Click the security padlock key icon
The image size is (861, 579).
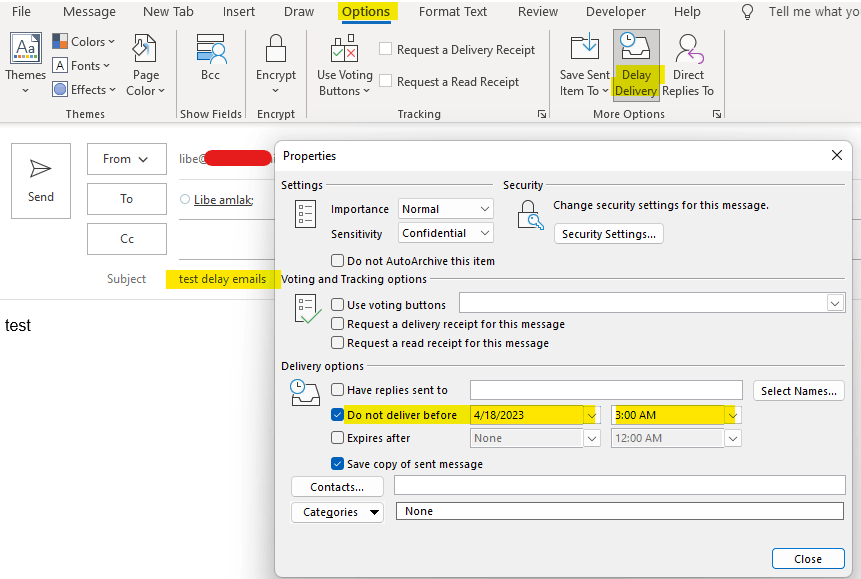click(530, 215)
